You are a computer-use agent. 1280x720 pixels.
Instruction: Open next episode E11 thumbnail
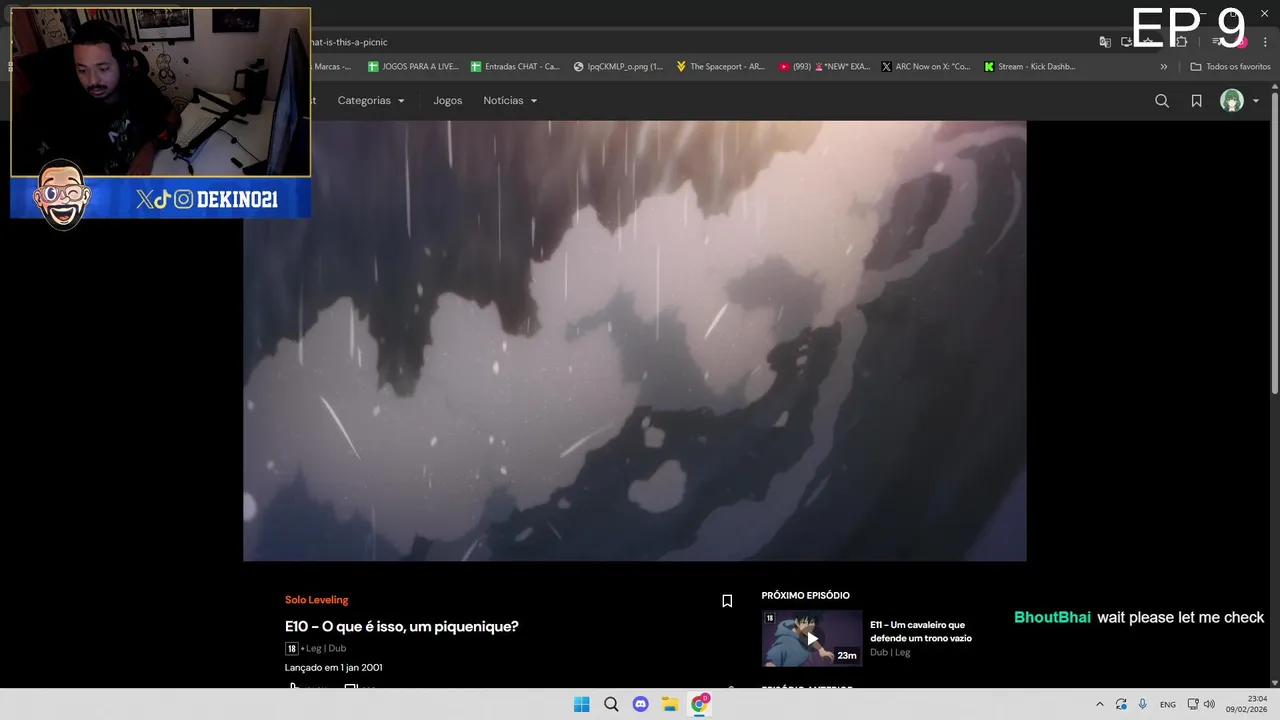tap(812, 638)
